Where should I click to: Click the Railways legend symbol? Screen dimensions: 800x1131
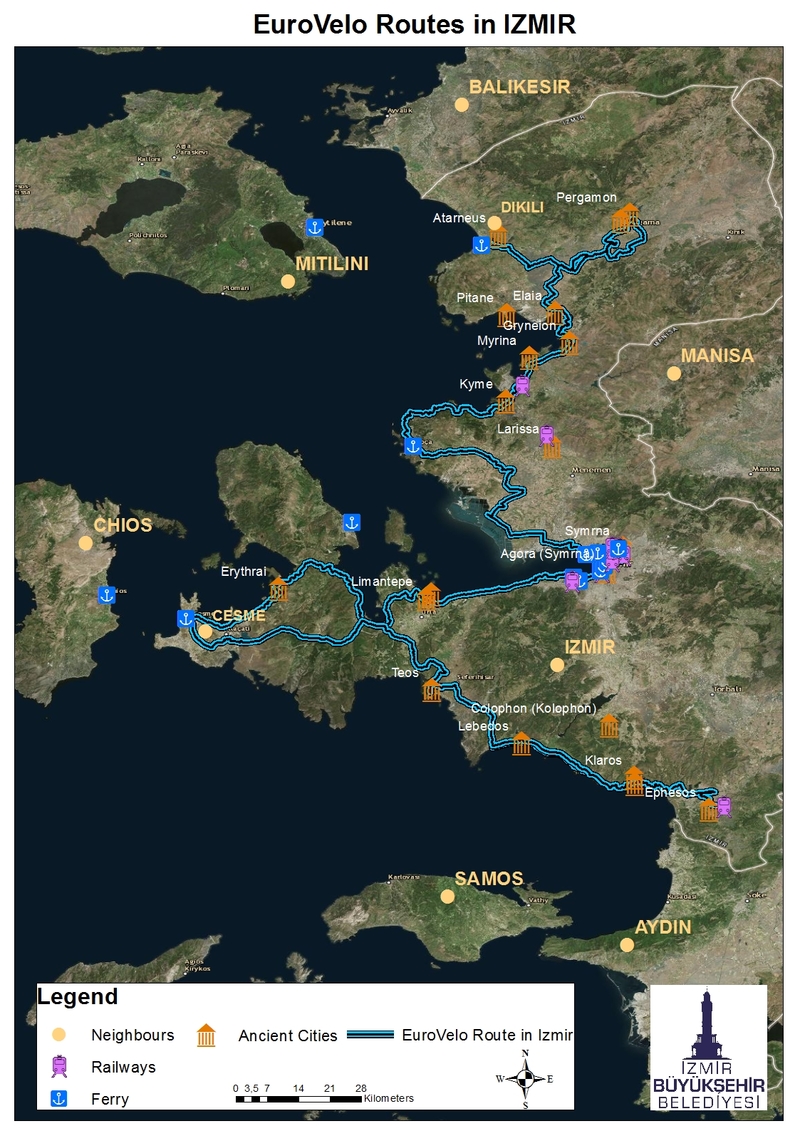[59, 1067]
